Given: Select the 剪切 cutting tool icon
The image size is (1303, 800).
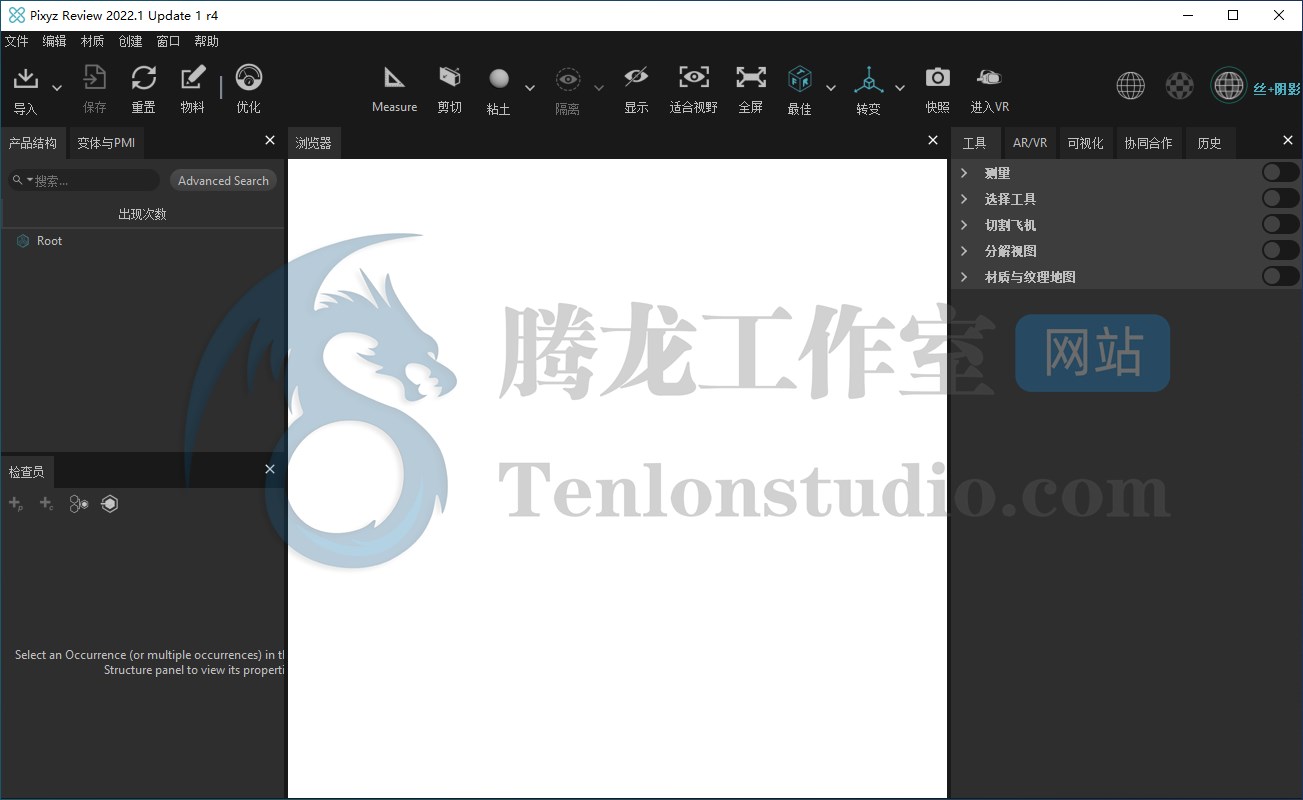Looking at the screenshot, I should (x=450, y=78).
